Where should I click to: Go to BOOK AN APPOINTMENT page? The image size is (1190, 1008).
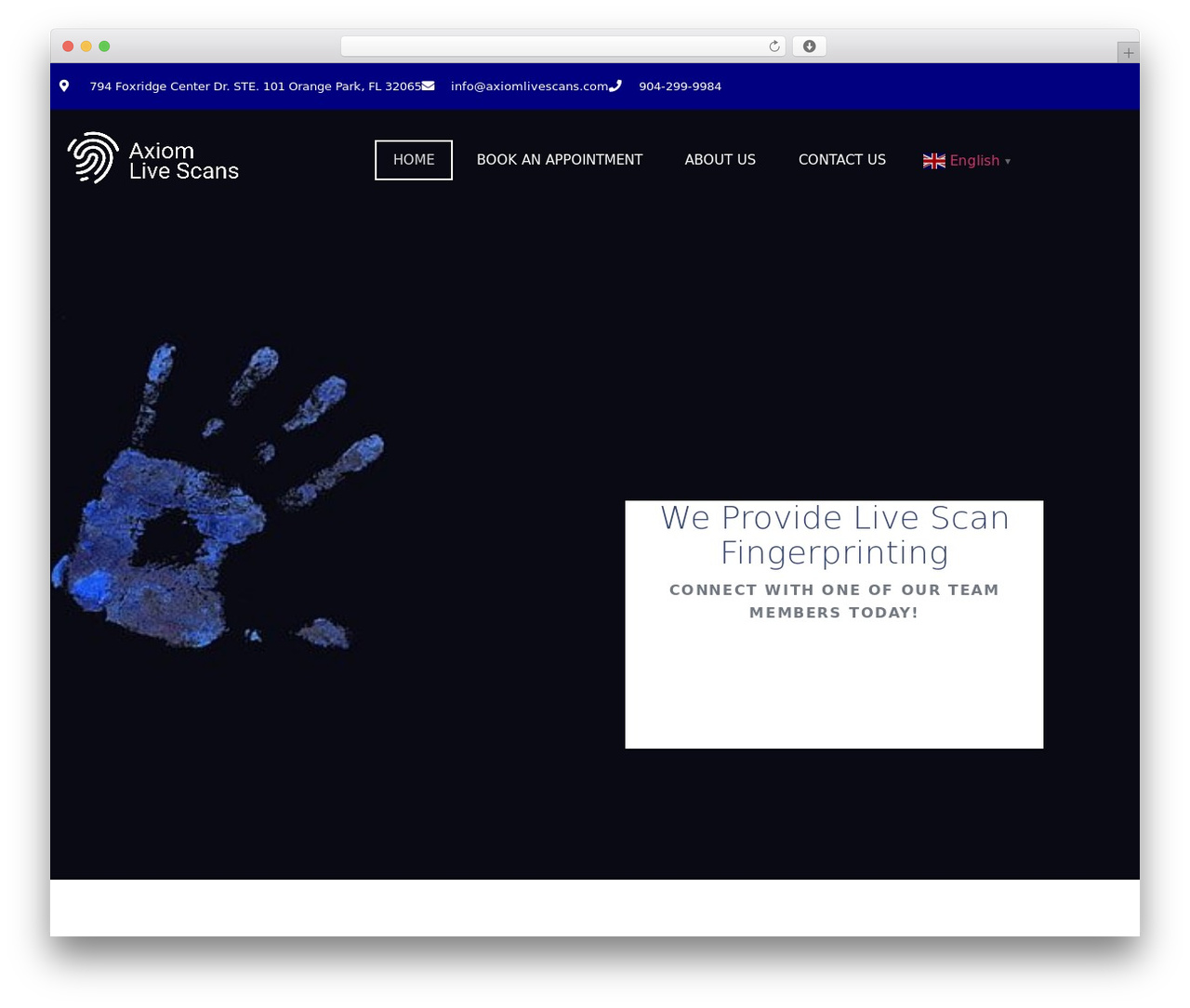(x=560, y=160)
